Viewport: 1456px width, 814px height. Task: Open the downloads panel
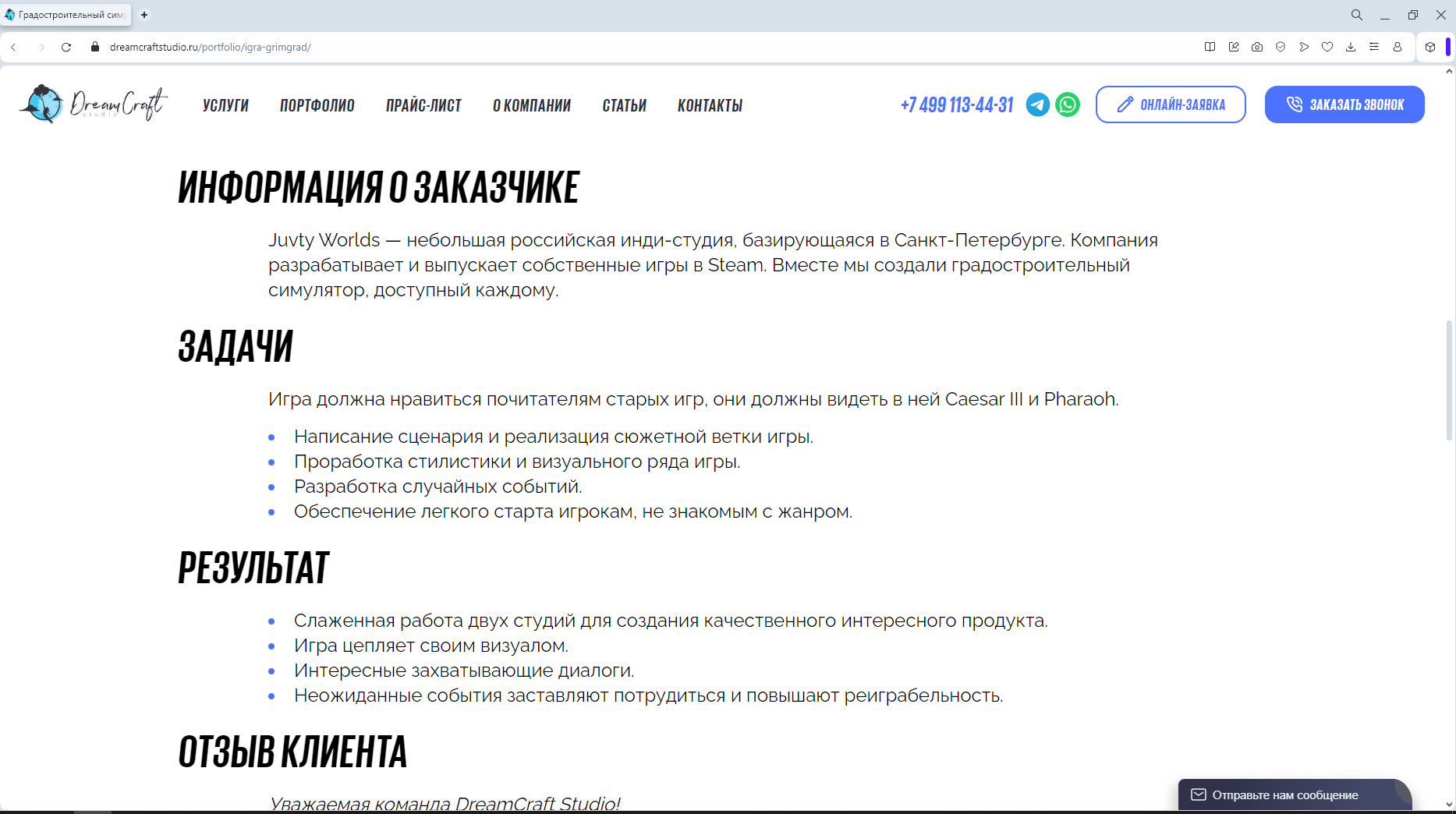point(1351,47)
